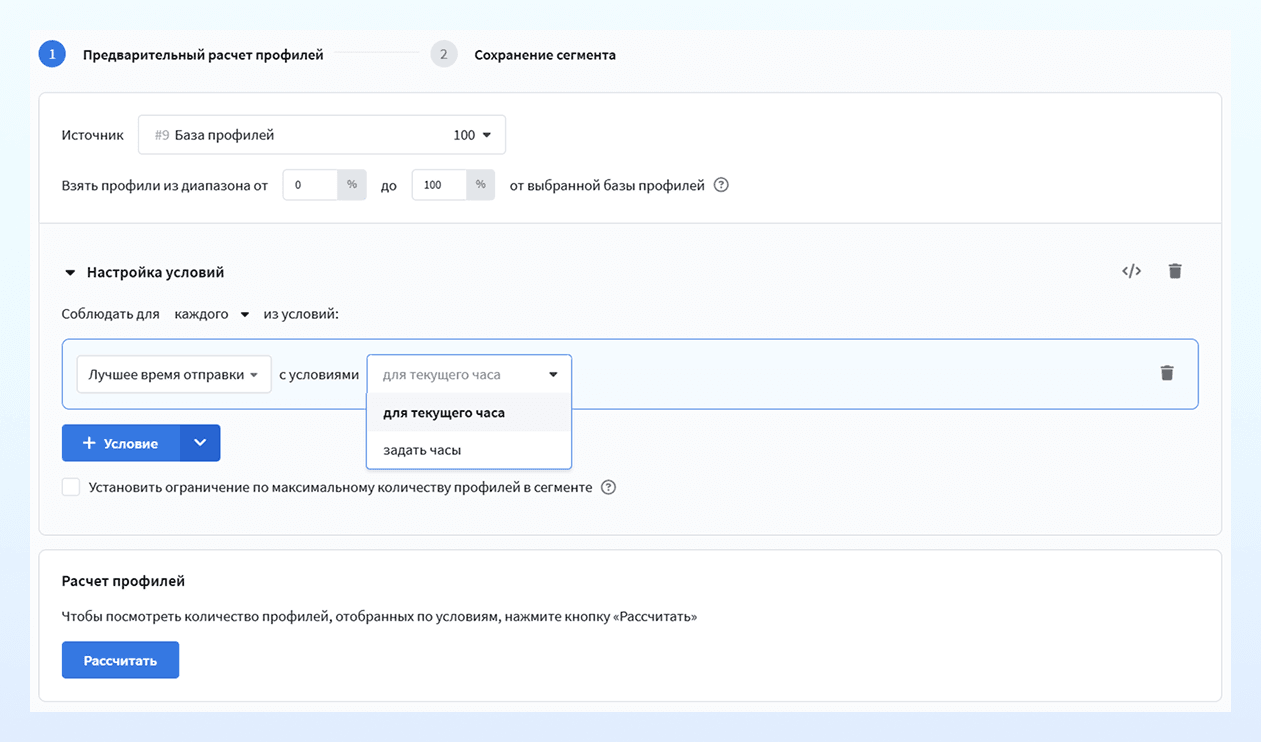Screen dimensions: 1261x742
Task: Click the 'Взять профили из диапазона от' text
Action: point(165,185)
